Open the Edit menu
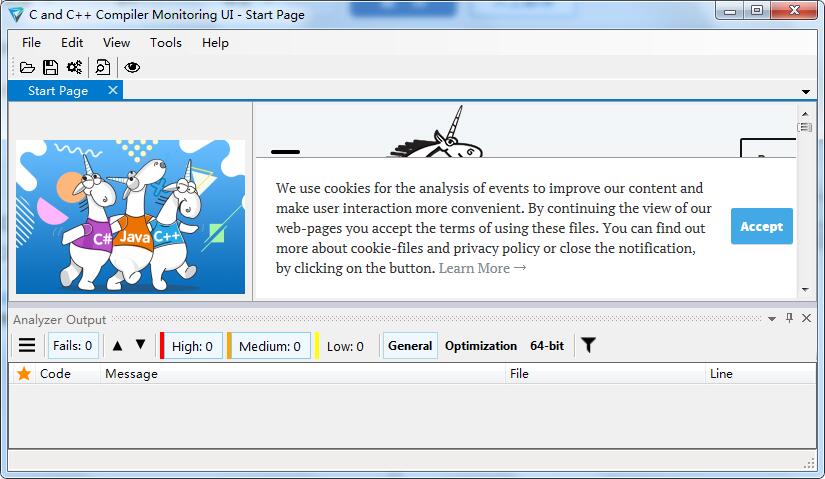Screen dimensions: 825x479 coord(72,43)
